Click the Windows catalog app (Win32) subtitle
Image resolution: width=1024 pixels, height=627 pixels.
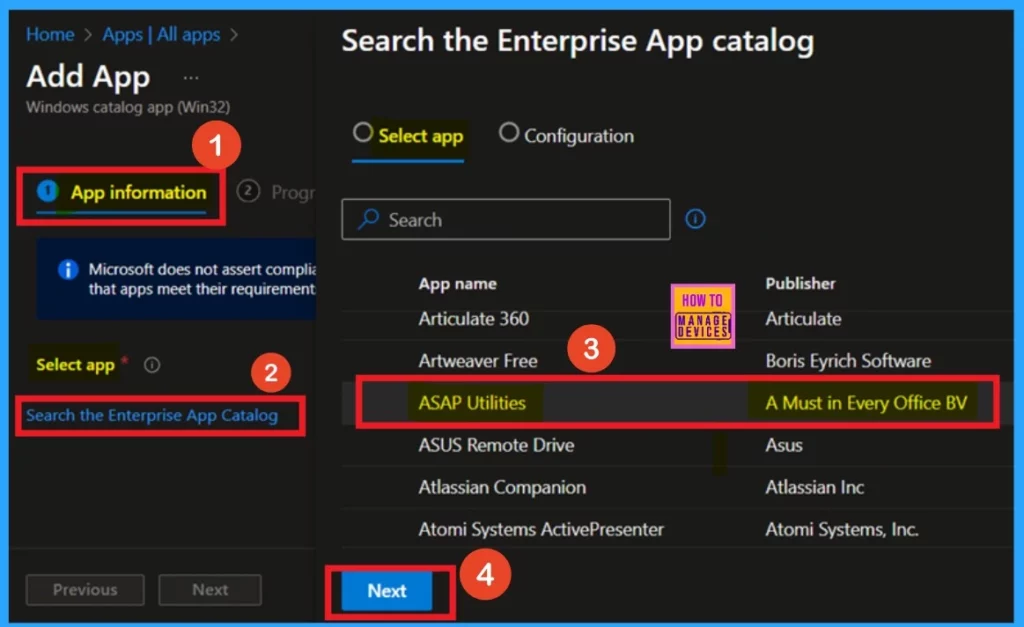128,107
